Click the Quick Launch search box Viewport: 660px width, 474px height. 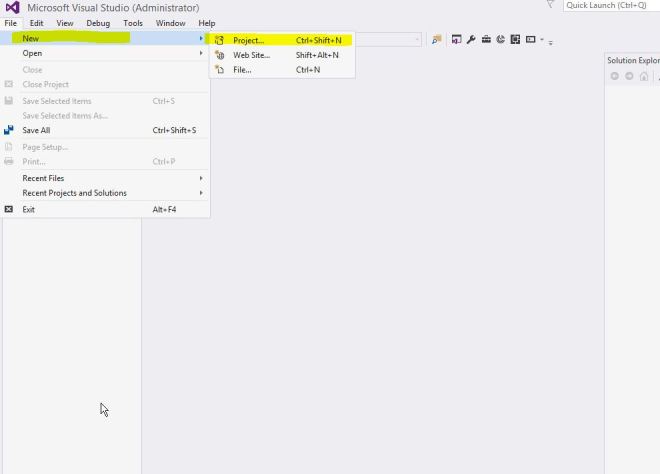click(x=610, y=5)
